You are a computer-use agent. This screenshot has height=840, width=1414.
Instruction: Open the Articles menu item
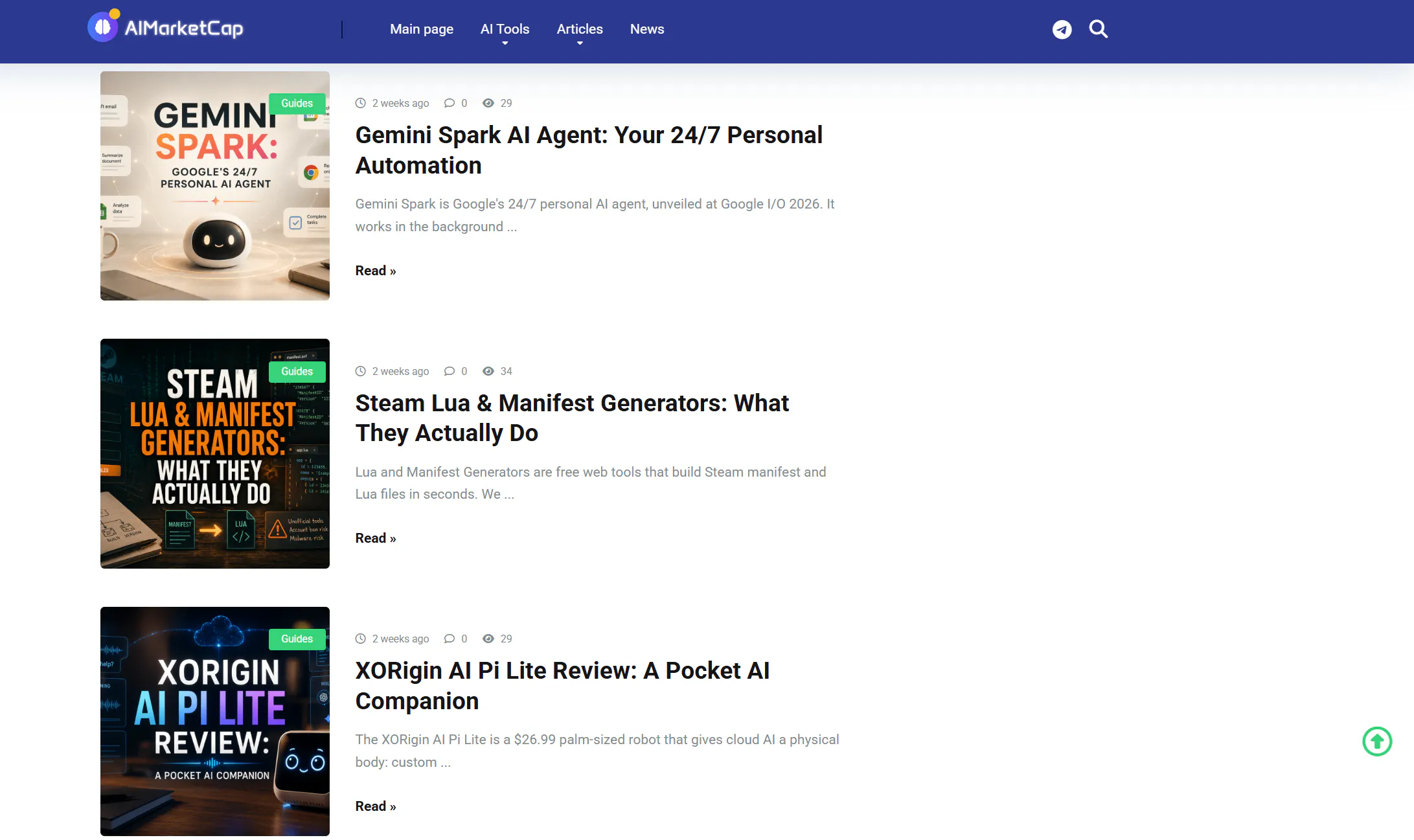(x=580, y=29)
